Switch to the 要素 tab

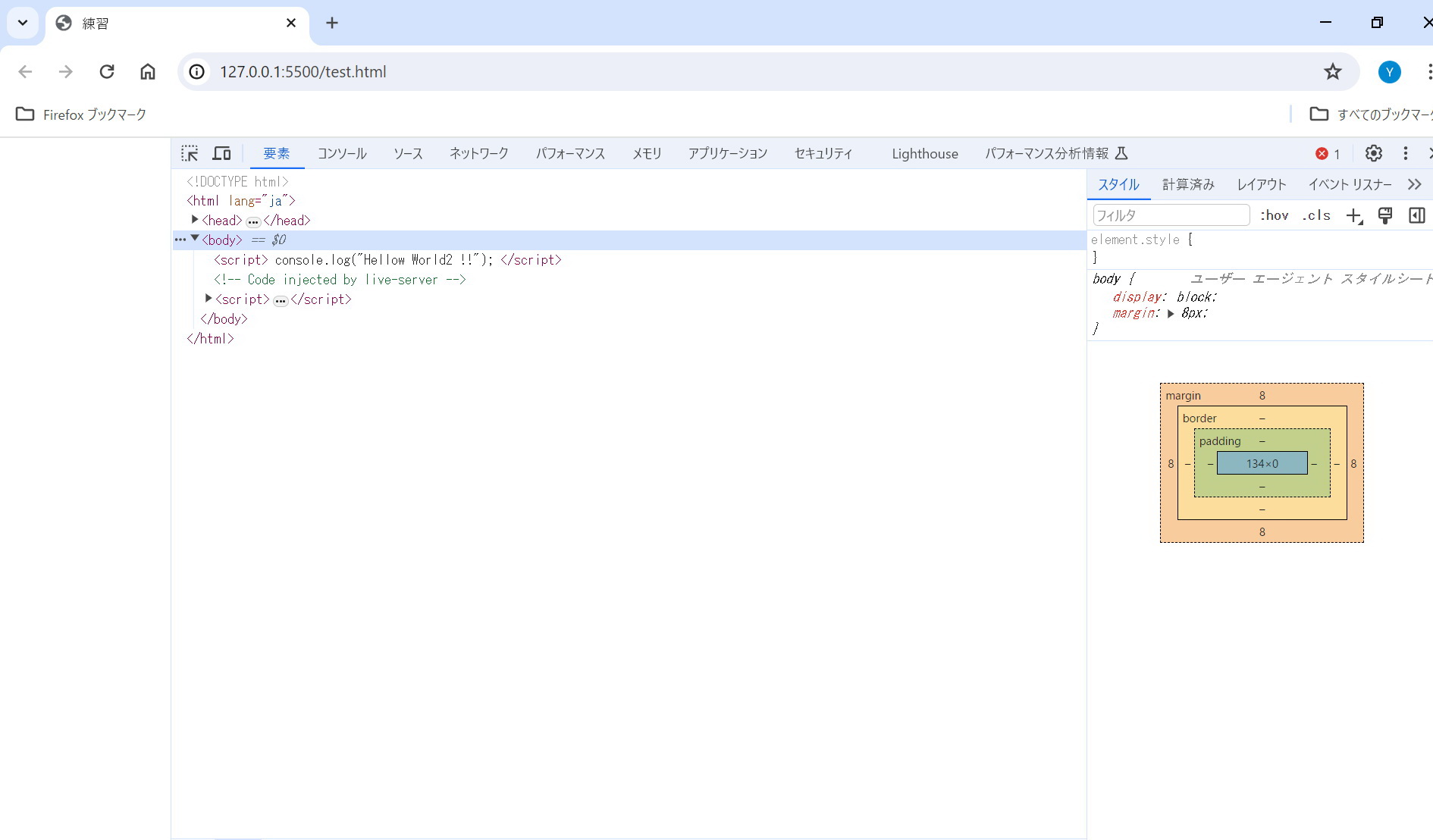277,154
